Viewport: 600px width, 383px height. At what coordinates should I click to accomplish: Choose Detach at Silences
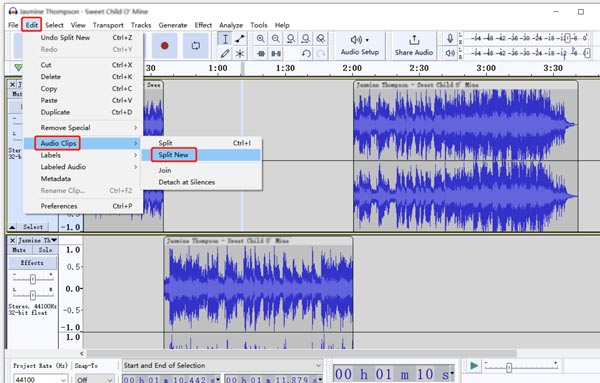(201, 182)
